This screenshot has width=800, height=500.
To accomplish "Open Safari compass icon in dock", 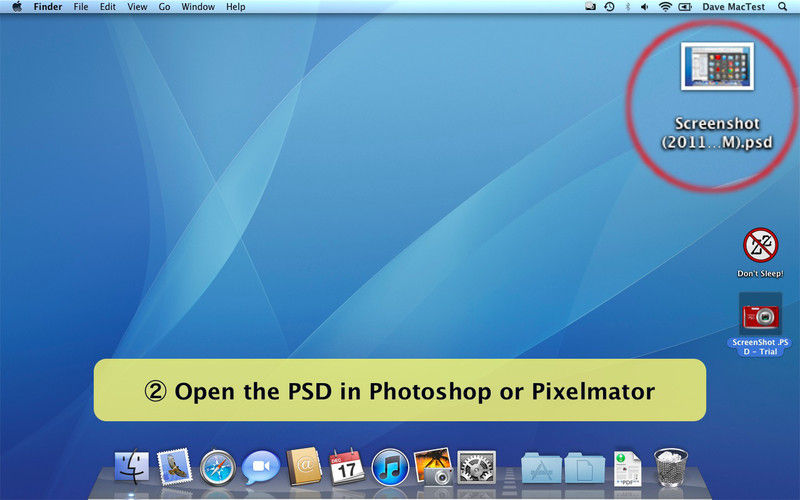I will (217, 467).
